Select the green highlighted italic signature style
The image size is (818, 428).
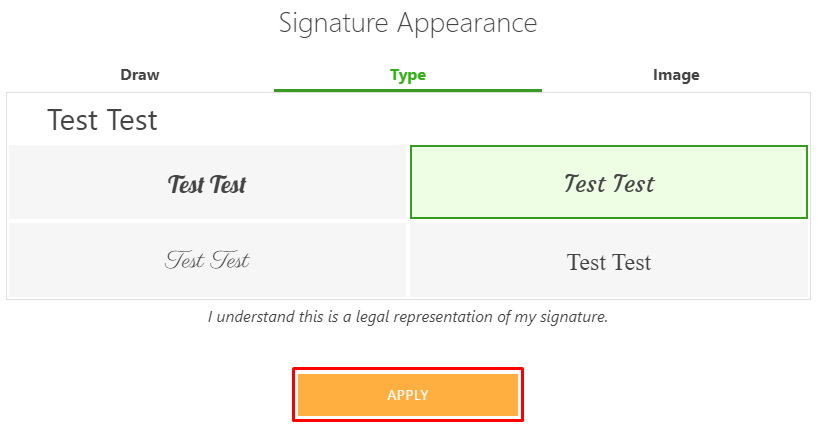[609, 182]
